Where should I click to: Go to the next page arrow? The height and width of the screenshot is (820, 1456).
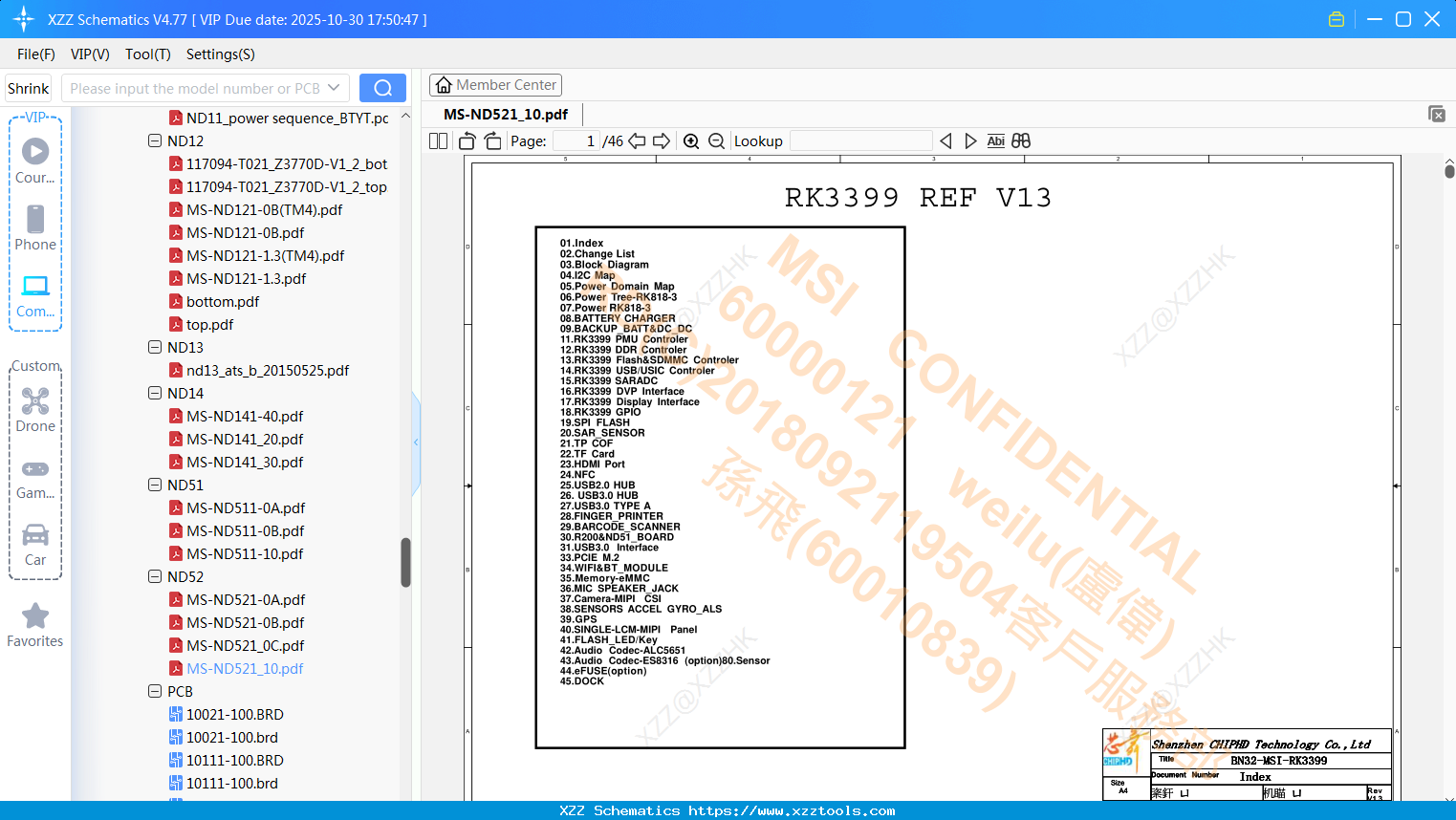click(x=662, y=141)
